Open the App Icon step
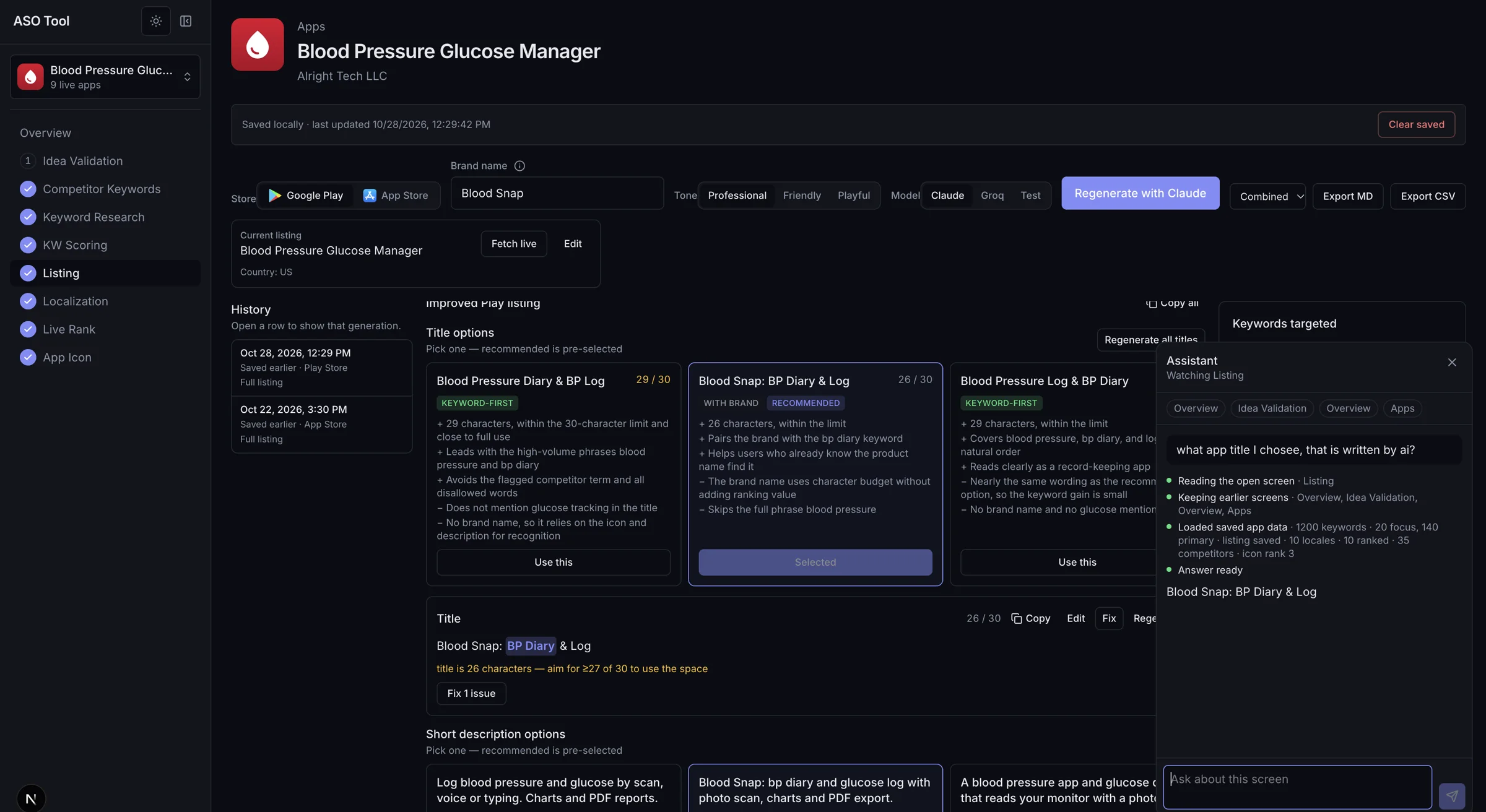The height and width of the screenshot is (812, 1486). tap(67, 357)
